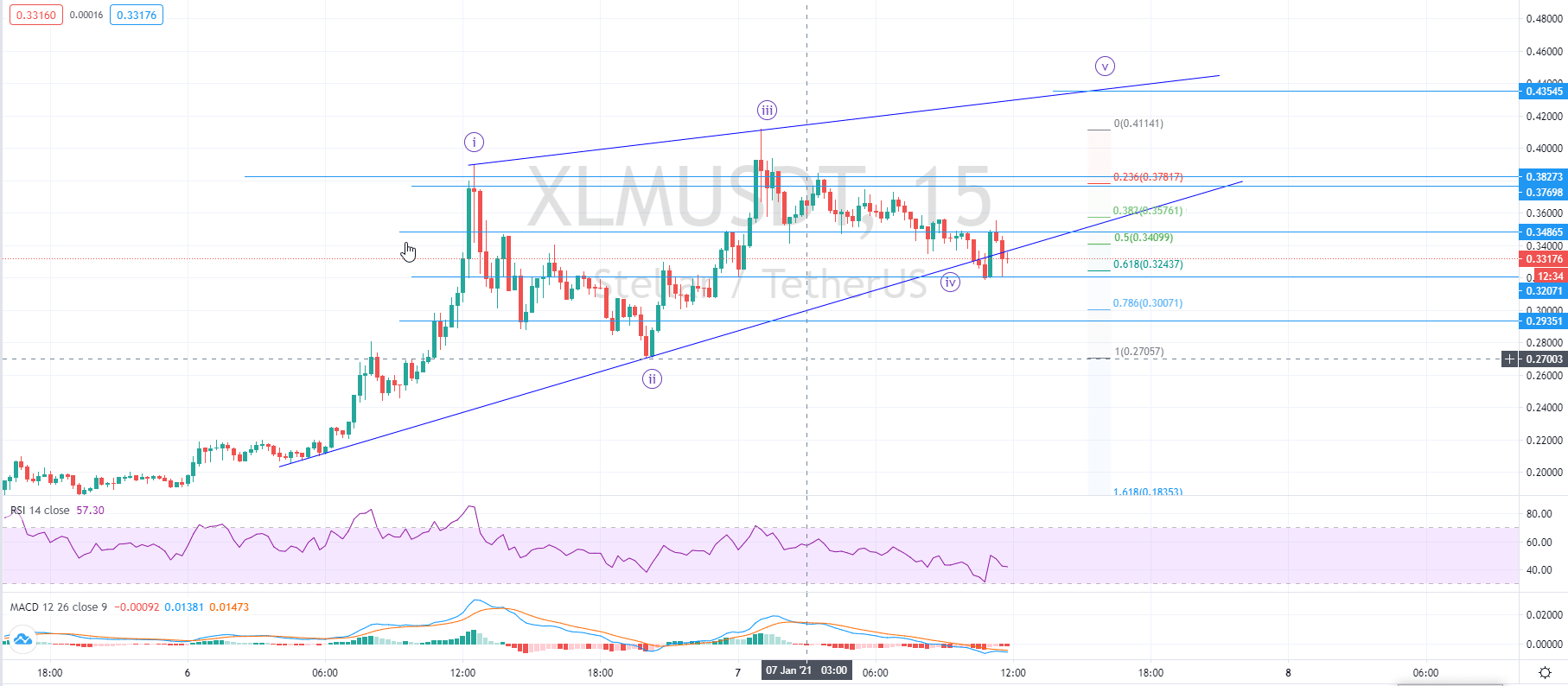Click the 0.38273 horizontal line price tag
The image size is (1568, 686).
(1543, 176)
